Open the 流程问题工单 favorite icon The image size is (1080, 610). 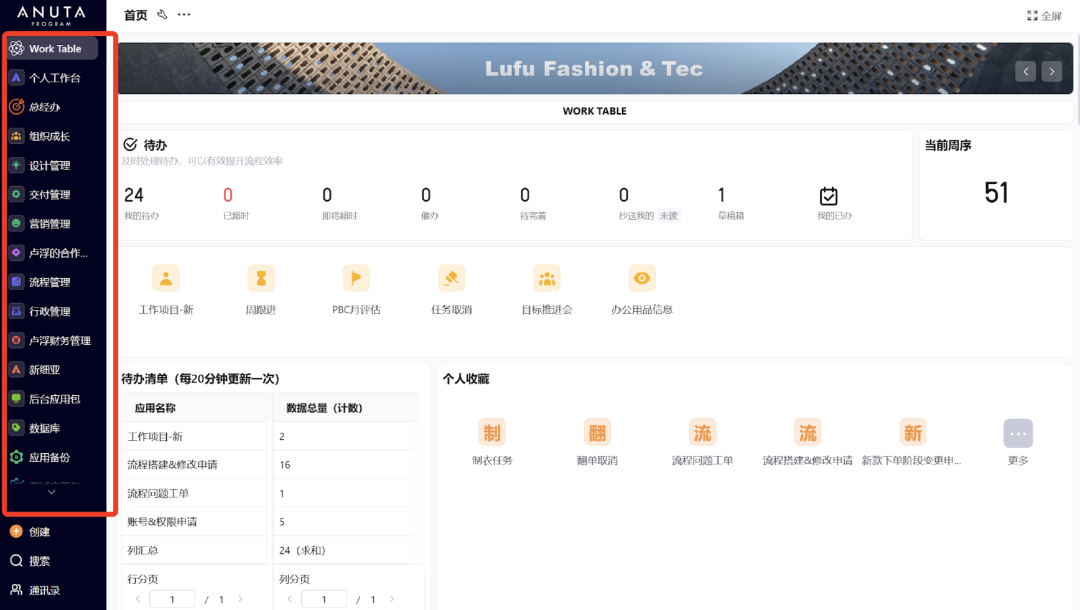[x=703, y=433]
